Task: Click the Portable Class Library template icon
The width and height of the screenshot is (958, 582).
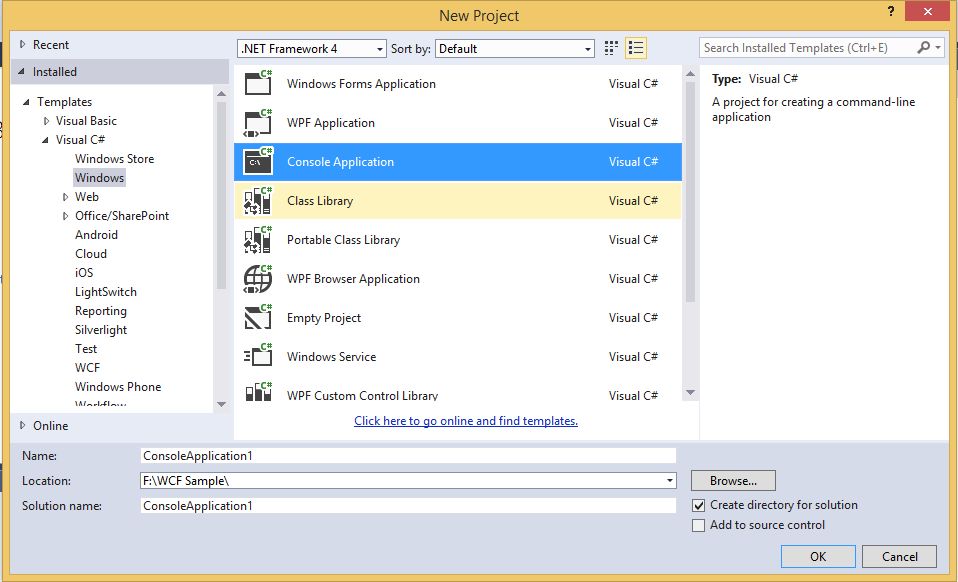Action: tap(258, 240)
